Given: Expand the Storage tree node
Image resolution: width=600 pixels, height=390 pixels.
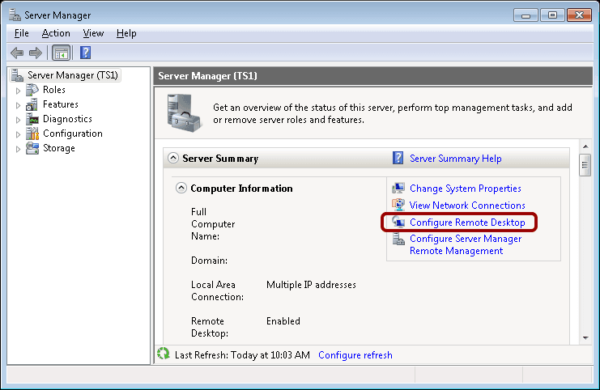Looking at the screenshot, I should tap(18, 149).
